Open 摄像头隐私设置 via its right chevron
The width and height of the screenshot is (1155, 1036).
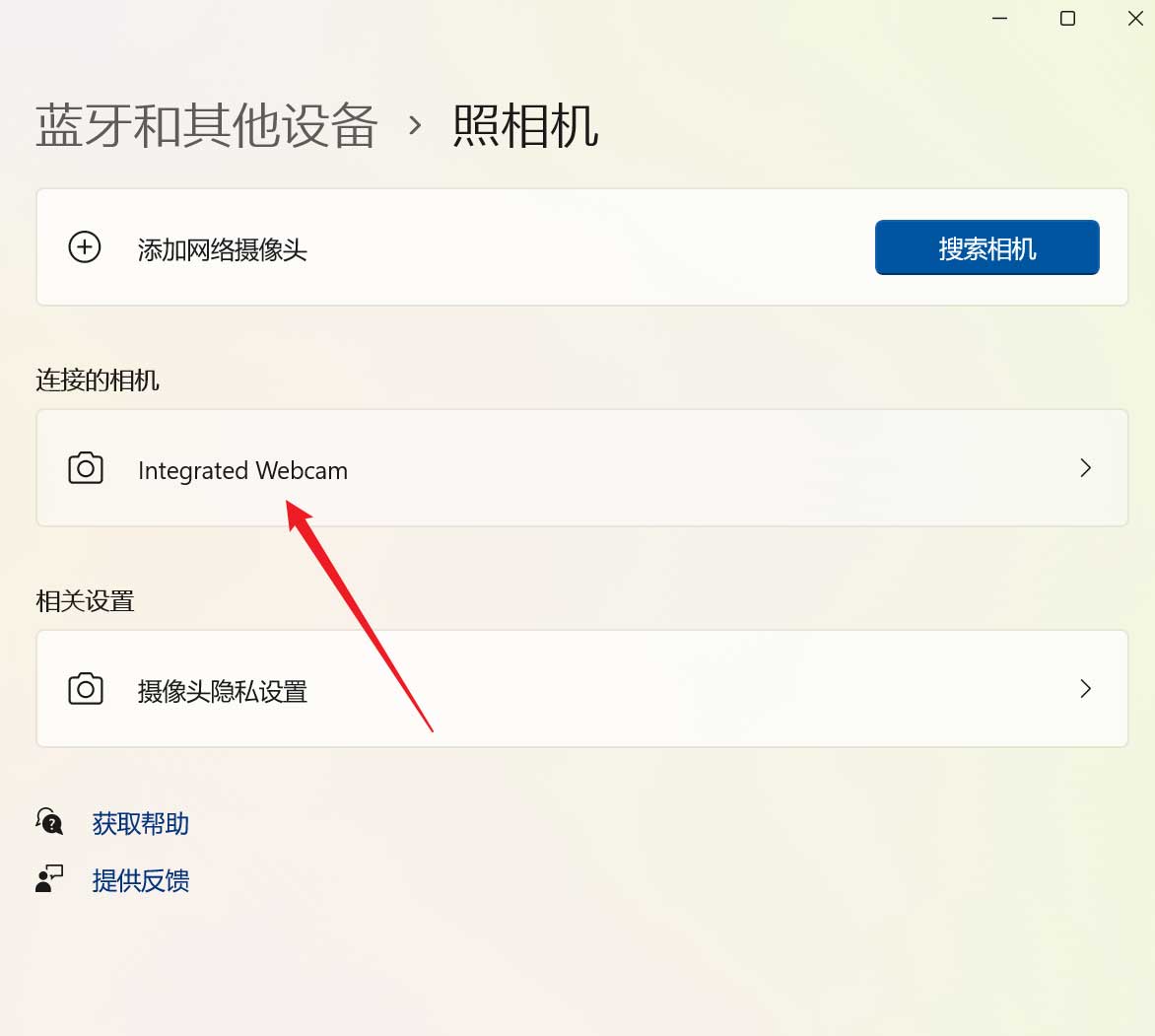[x=1085, y=689]
